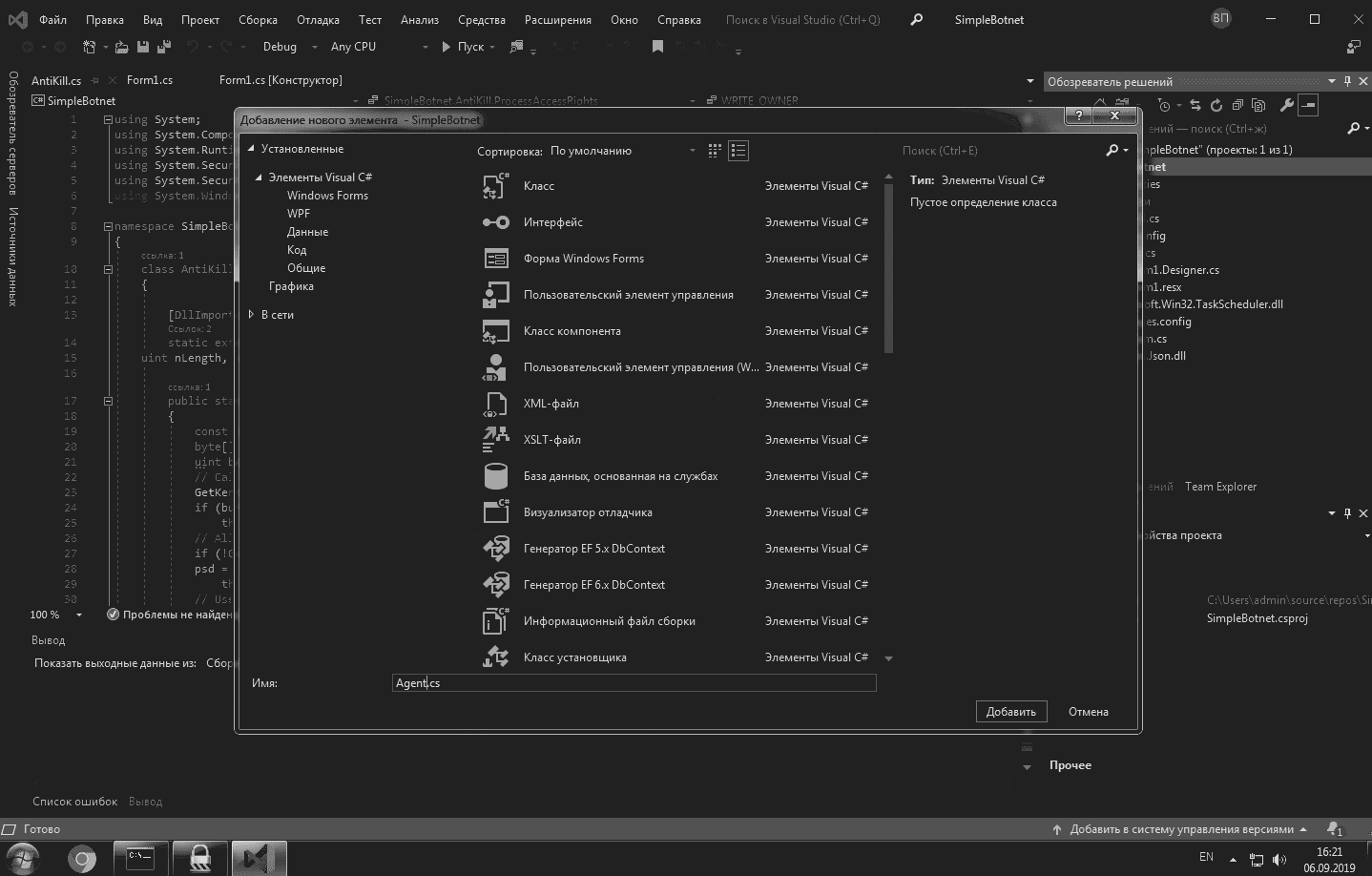Expand the В сети tree node
Image resolution: width=1372 pixels, height=876 pixels.
coord(251,315)
